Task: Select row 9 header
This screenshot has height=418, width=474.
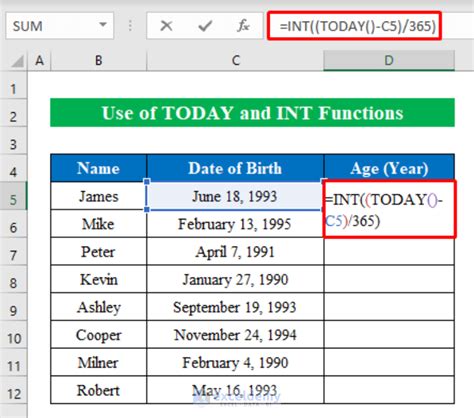Action: tap(13, 307)
